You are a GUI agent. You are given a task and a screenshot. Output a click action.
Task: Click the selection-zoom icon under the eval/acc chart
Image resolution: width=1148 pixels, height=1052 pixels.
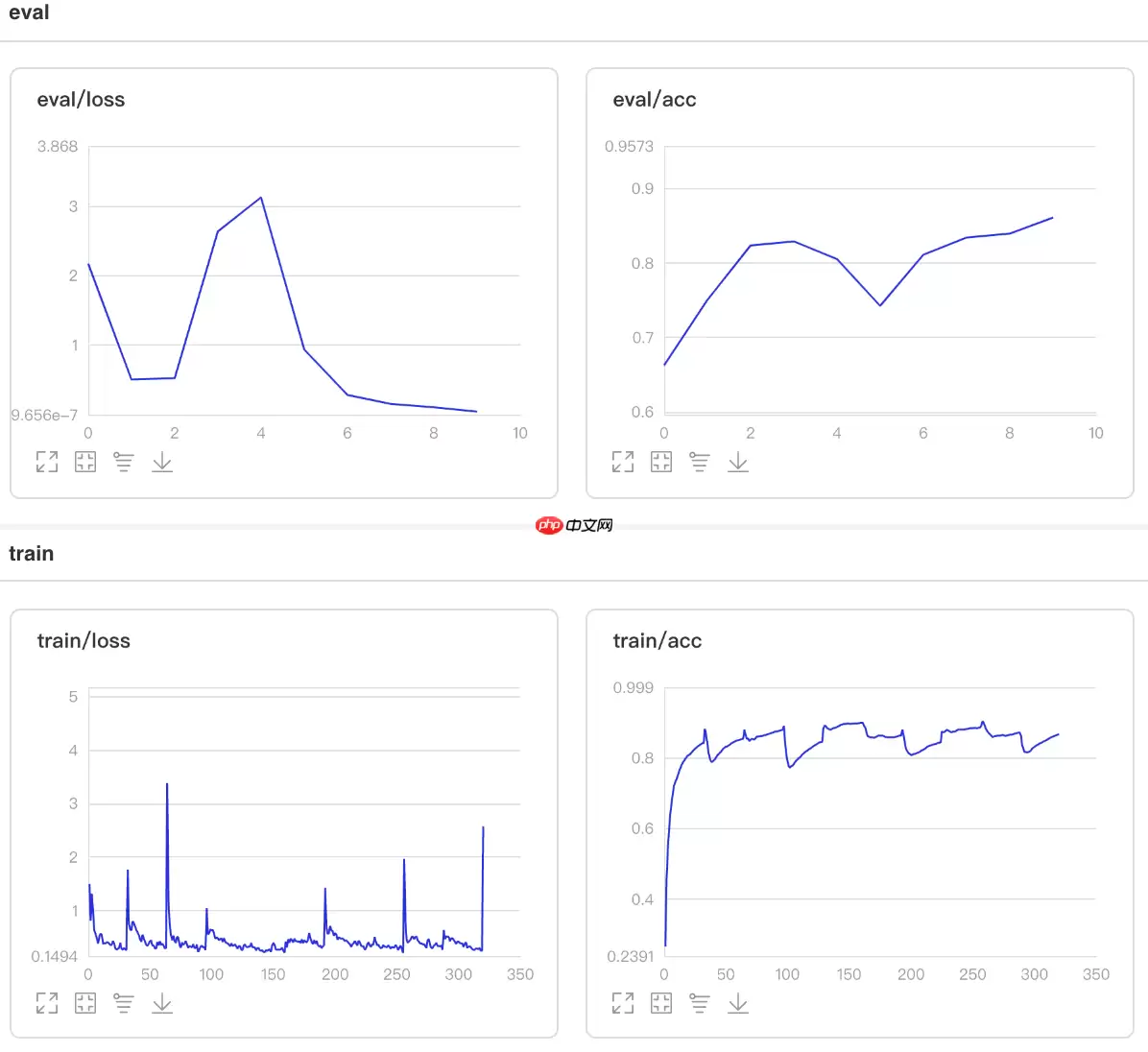661,462
